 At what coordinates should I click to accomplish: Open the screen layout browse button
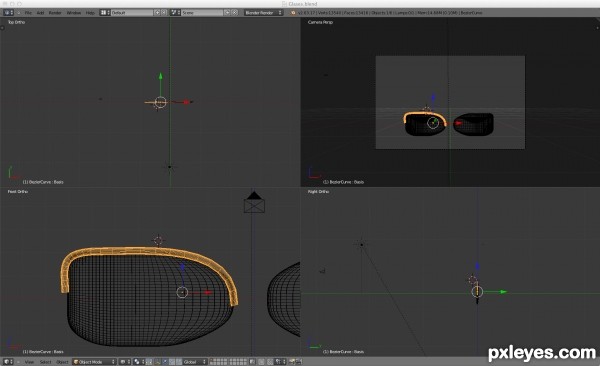(105, 13)
